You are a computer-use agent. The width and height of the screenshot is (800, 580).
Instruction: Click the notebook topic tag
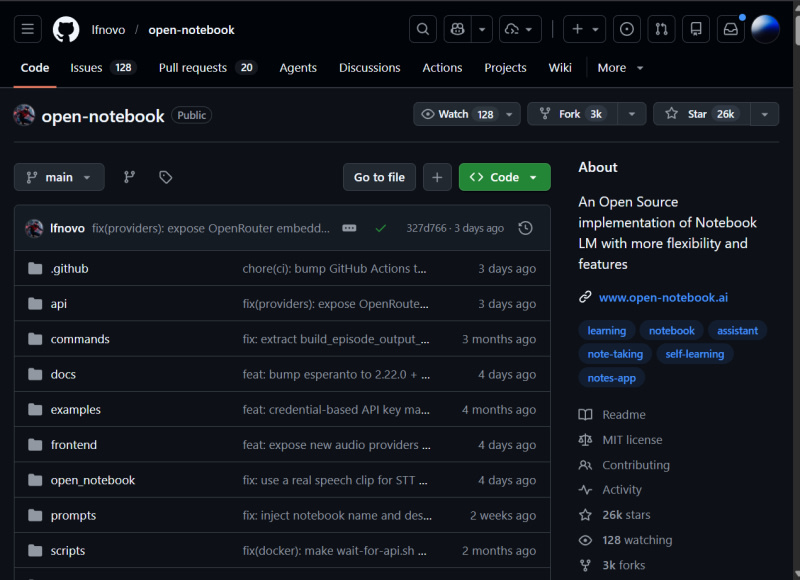pos(671,331)
